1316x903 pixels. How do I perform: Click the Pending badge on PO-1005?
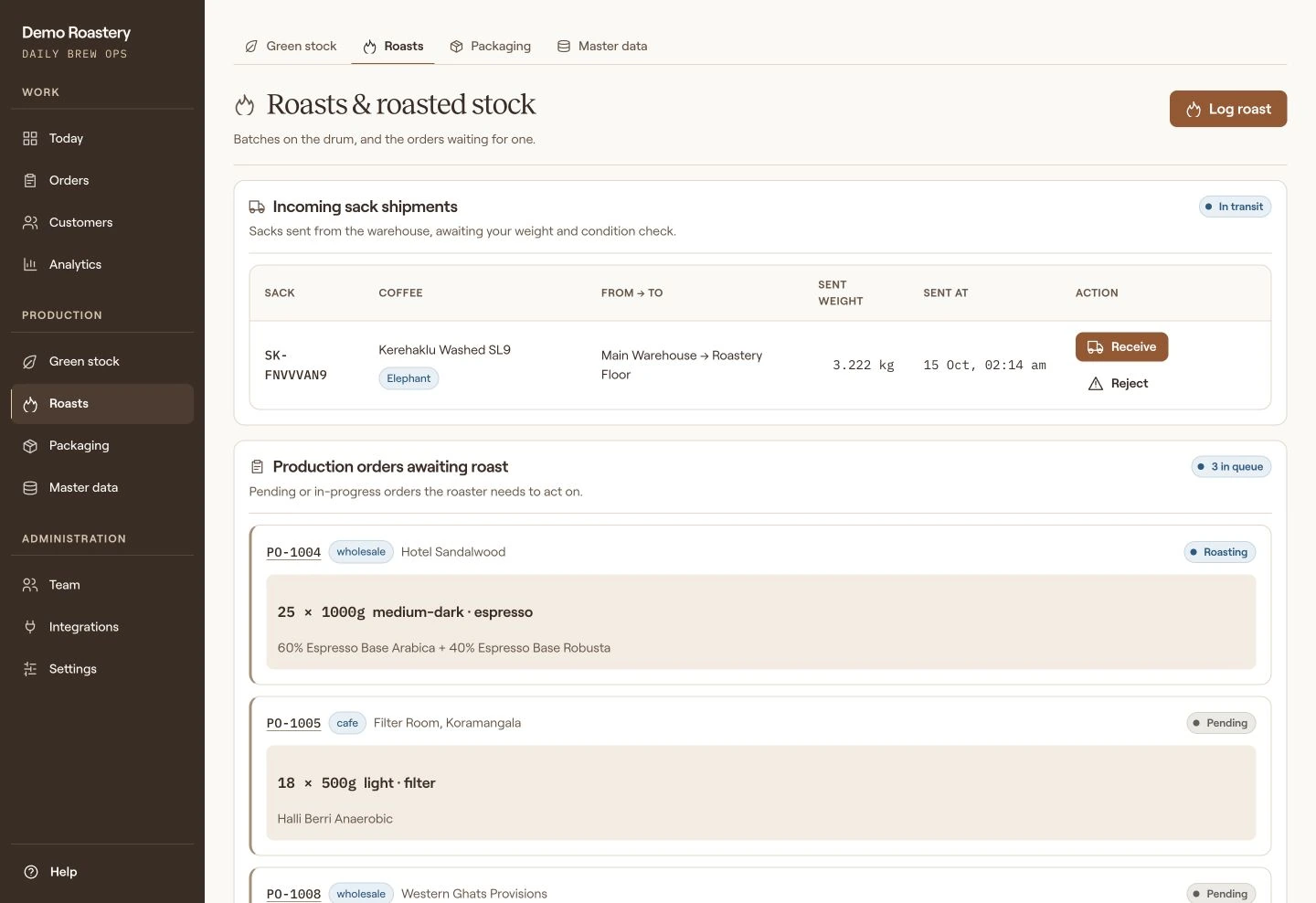[1221, 724]
